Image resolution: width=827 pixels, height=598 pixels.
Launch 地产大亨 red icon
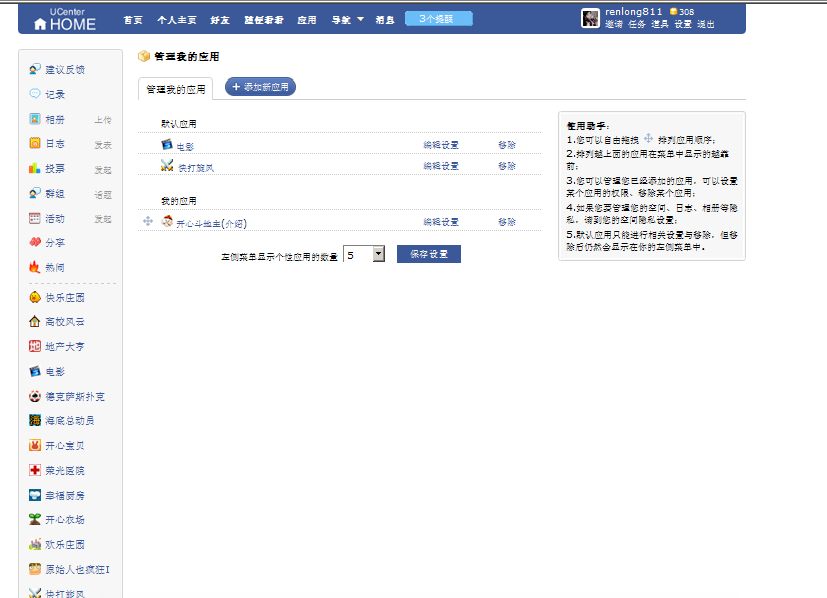[x=35, y=346]
